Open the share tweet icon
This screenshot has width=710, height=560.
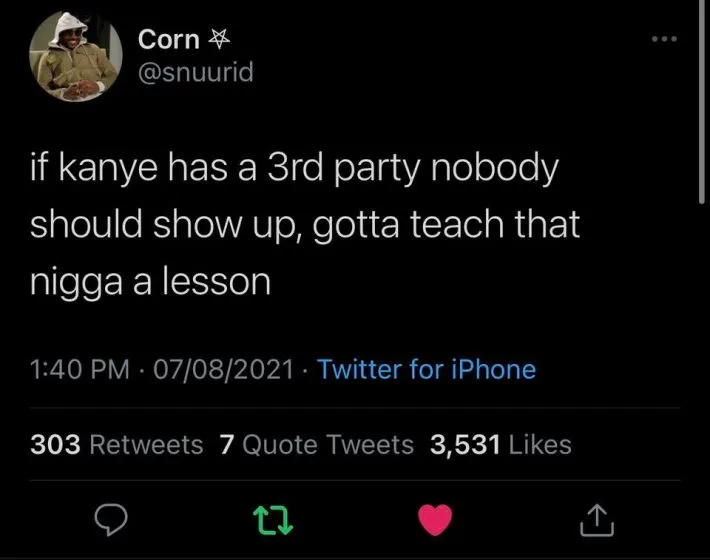coord(597,520)
